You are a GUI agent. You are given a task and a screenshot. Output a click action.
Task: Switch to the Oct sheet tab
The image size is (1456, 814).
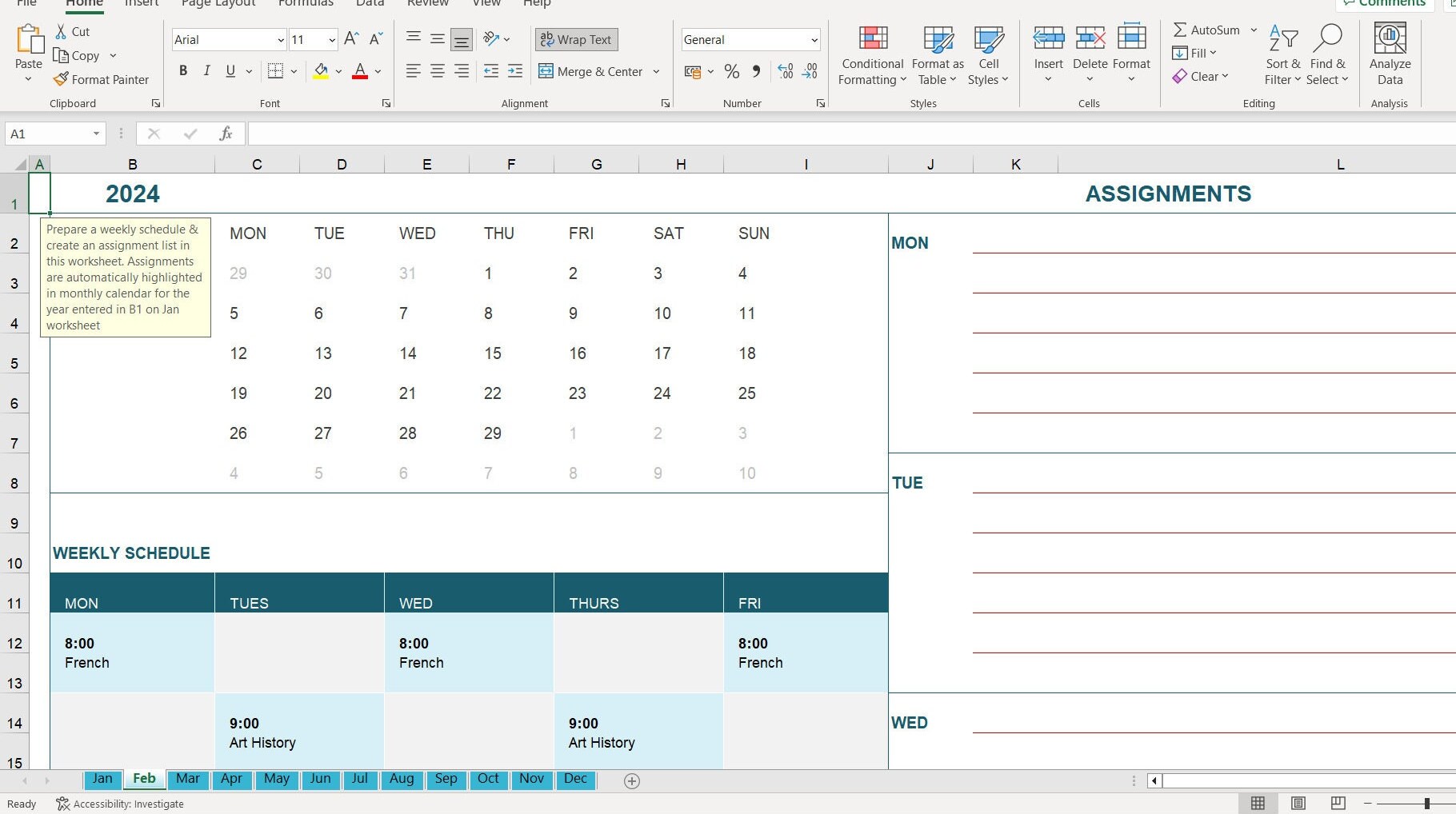[488, 779]
